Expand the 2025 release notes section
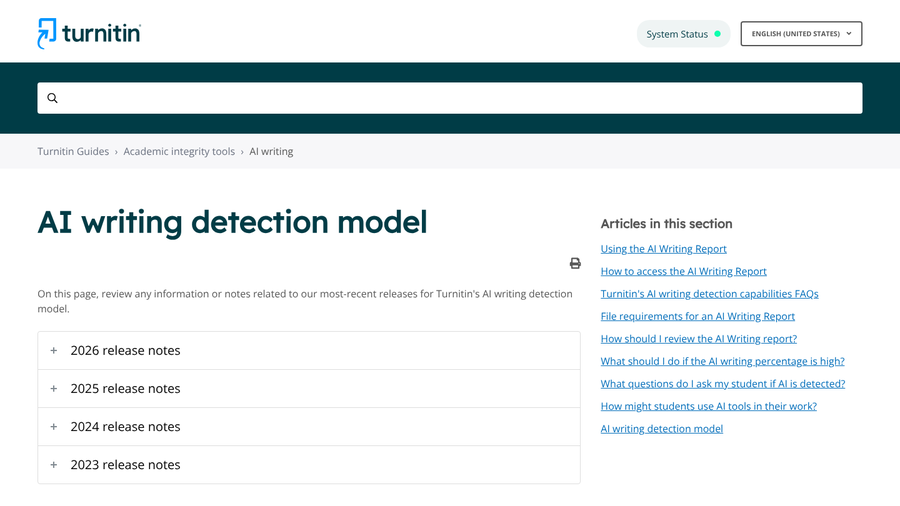Viewport: 900px width, 506px height. [309, 388]
